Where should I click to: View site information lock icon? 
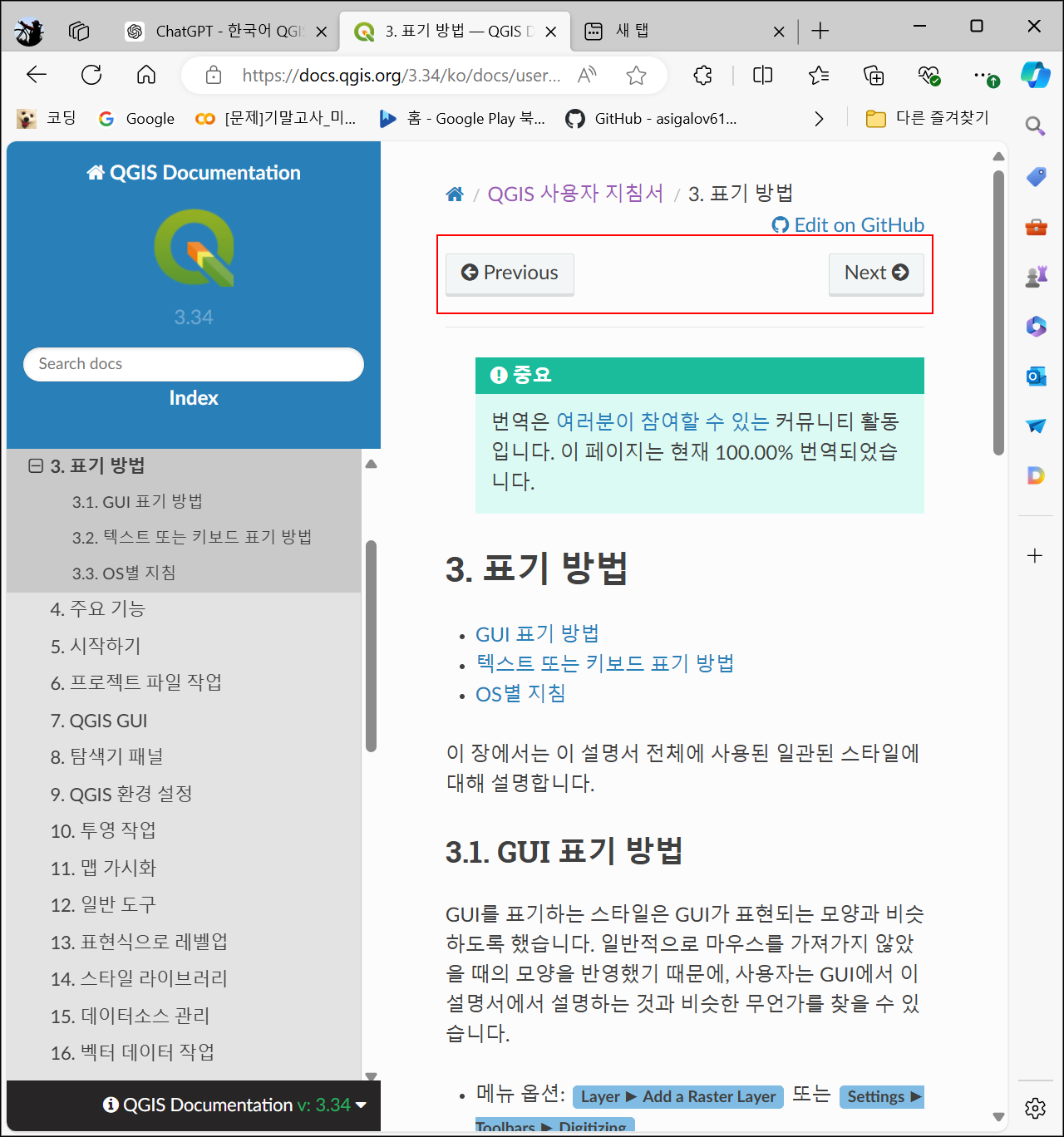[x=214, y=76]
